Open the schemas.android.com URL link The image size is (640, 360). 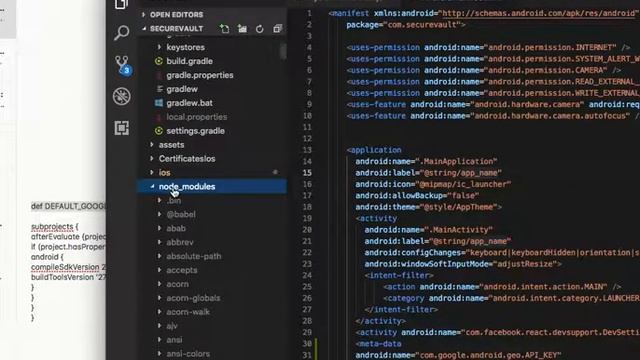coord(539,13)
